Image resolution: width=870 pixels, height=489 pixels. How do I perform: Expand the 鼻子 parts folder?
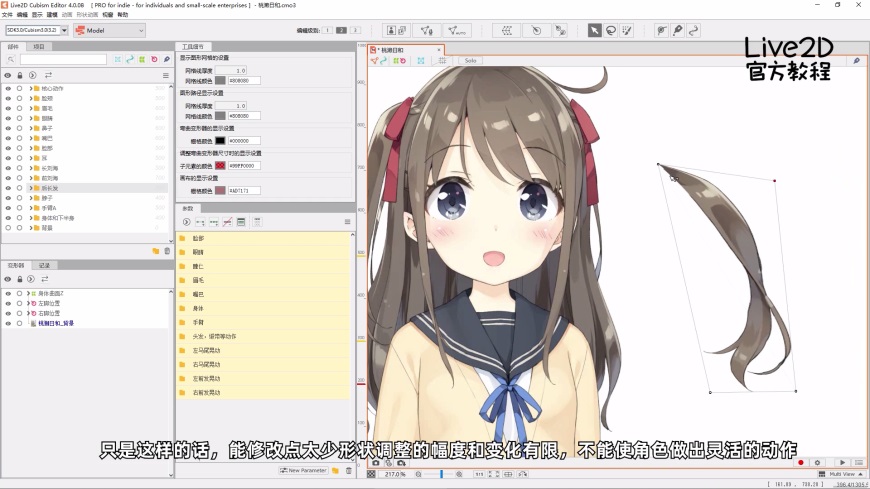pyautogui.click(x=31, y=128)
